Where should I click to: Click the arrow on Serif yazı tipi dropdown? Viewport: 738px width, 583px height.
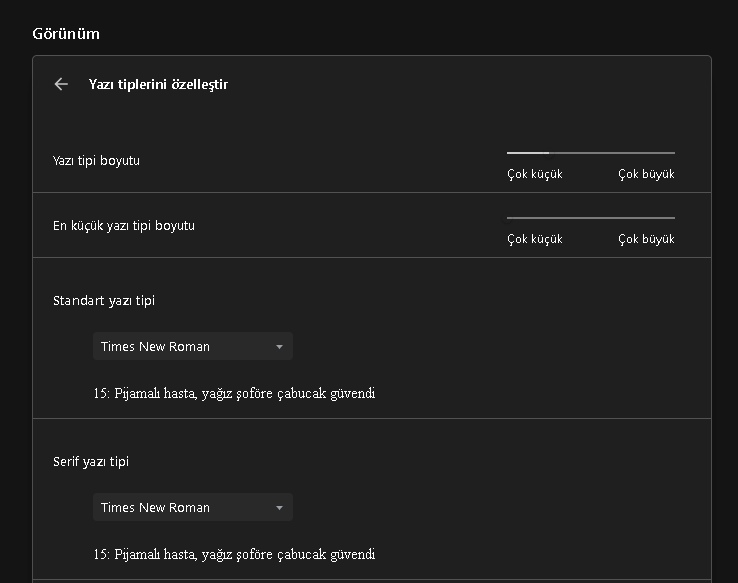279,508
